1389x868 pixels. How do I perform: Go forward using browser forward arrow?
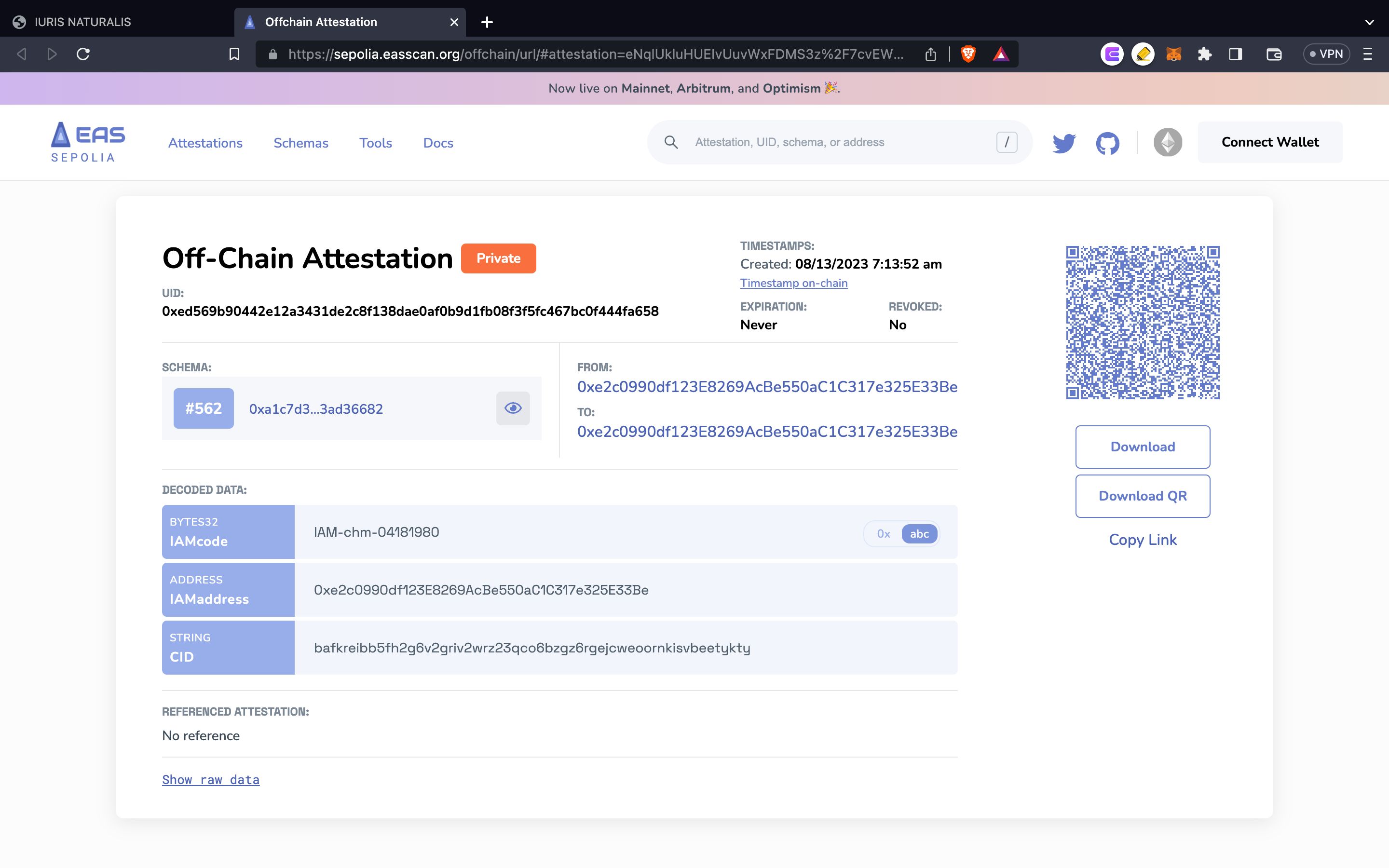(x=52, y=54)
